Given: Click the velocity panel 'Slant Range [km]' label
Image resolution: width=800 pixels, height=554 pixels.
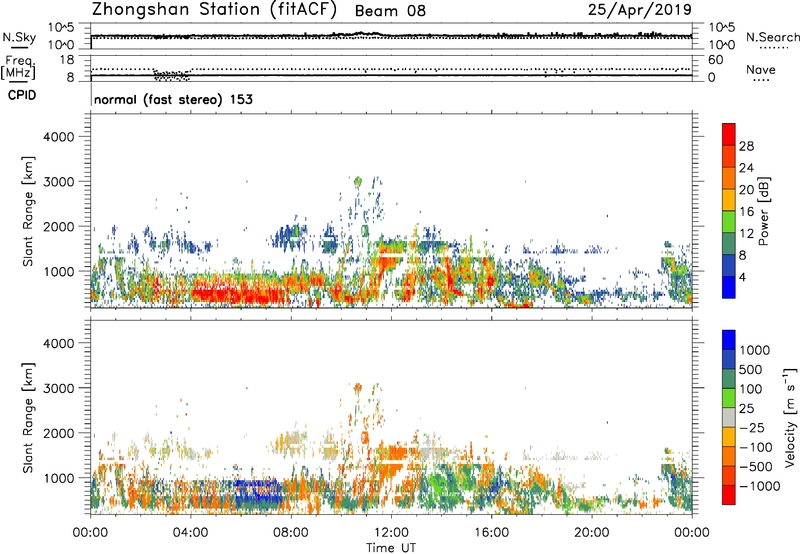Looking at the screenshot, I should (x=28, y=418).
